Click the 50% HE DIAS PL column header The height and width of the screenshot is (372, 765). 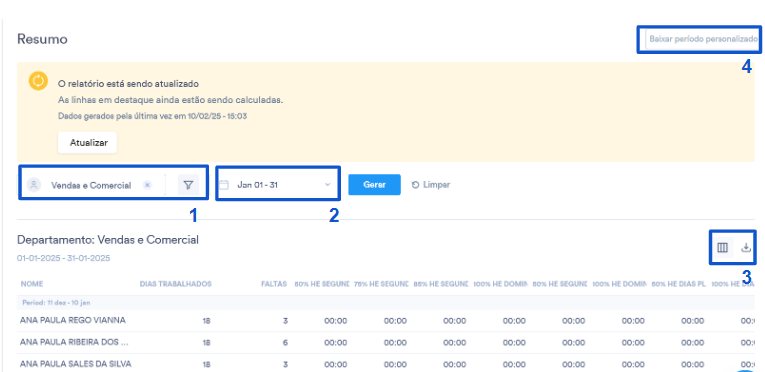pyautogui.click(x=679, y=284)
